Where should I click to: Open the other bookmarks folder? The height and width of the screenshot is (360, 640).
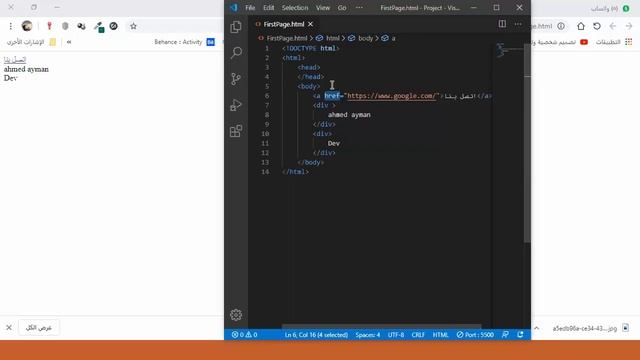[x=31, y=42]
